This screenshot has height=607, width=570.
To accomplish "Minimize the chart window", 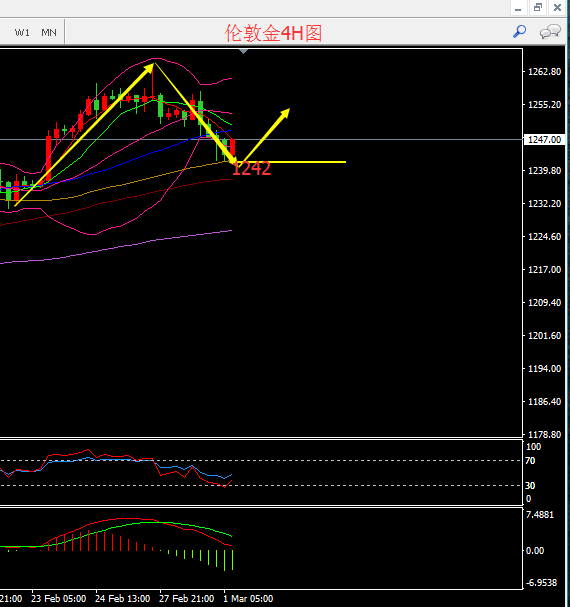I will click(518, 7).
